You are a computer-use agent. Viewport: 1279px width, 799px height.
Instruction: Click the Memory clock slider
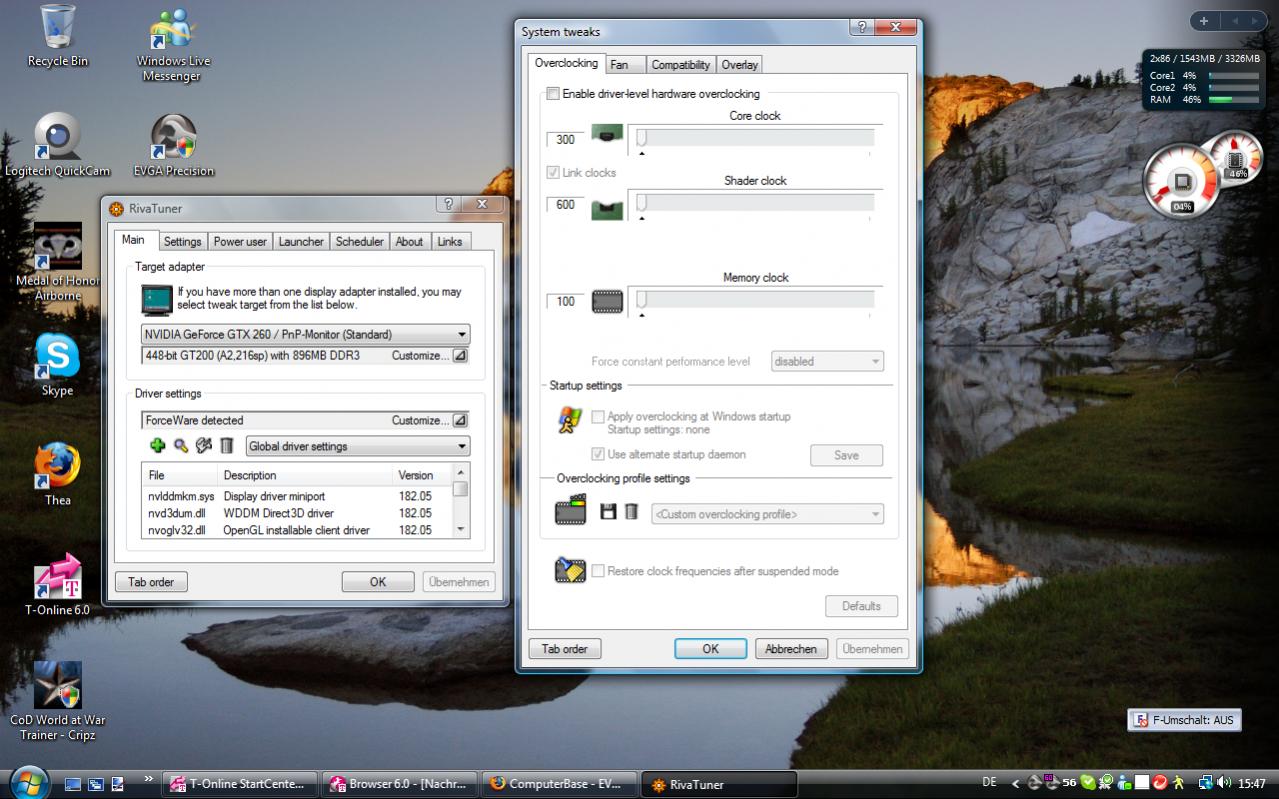tap(755, 299)
